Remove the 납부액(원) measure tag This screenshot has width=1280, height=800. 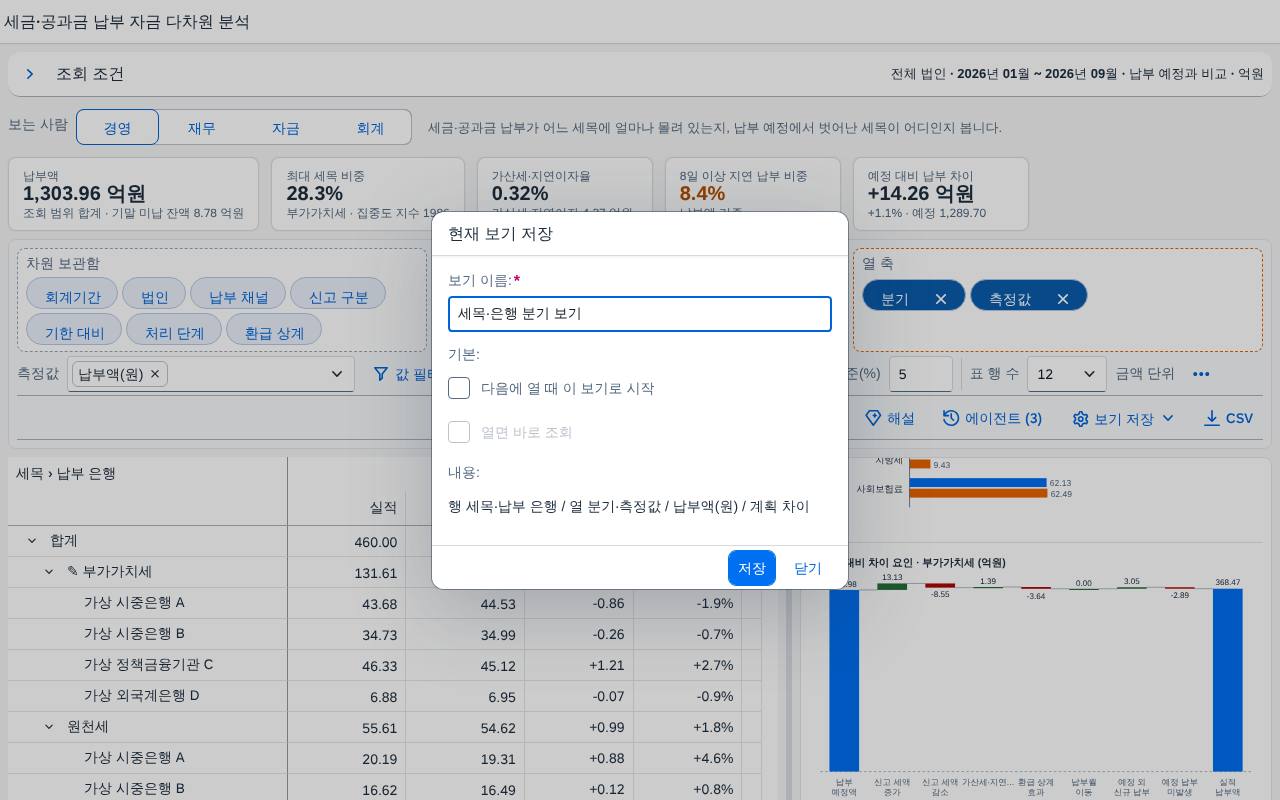point(155,374)
